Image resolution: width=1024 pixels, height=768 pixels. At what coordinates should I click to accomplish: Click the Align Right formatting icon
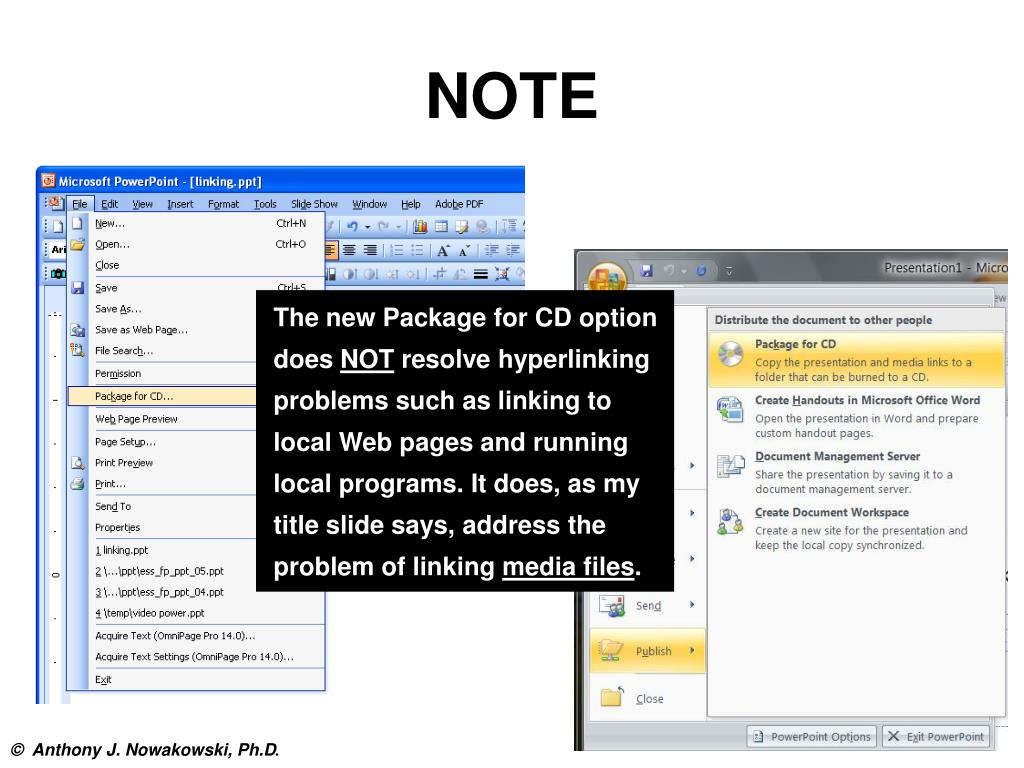pyautogui.click(x=370, y=250)
